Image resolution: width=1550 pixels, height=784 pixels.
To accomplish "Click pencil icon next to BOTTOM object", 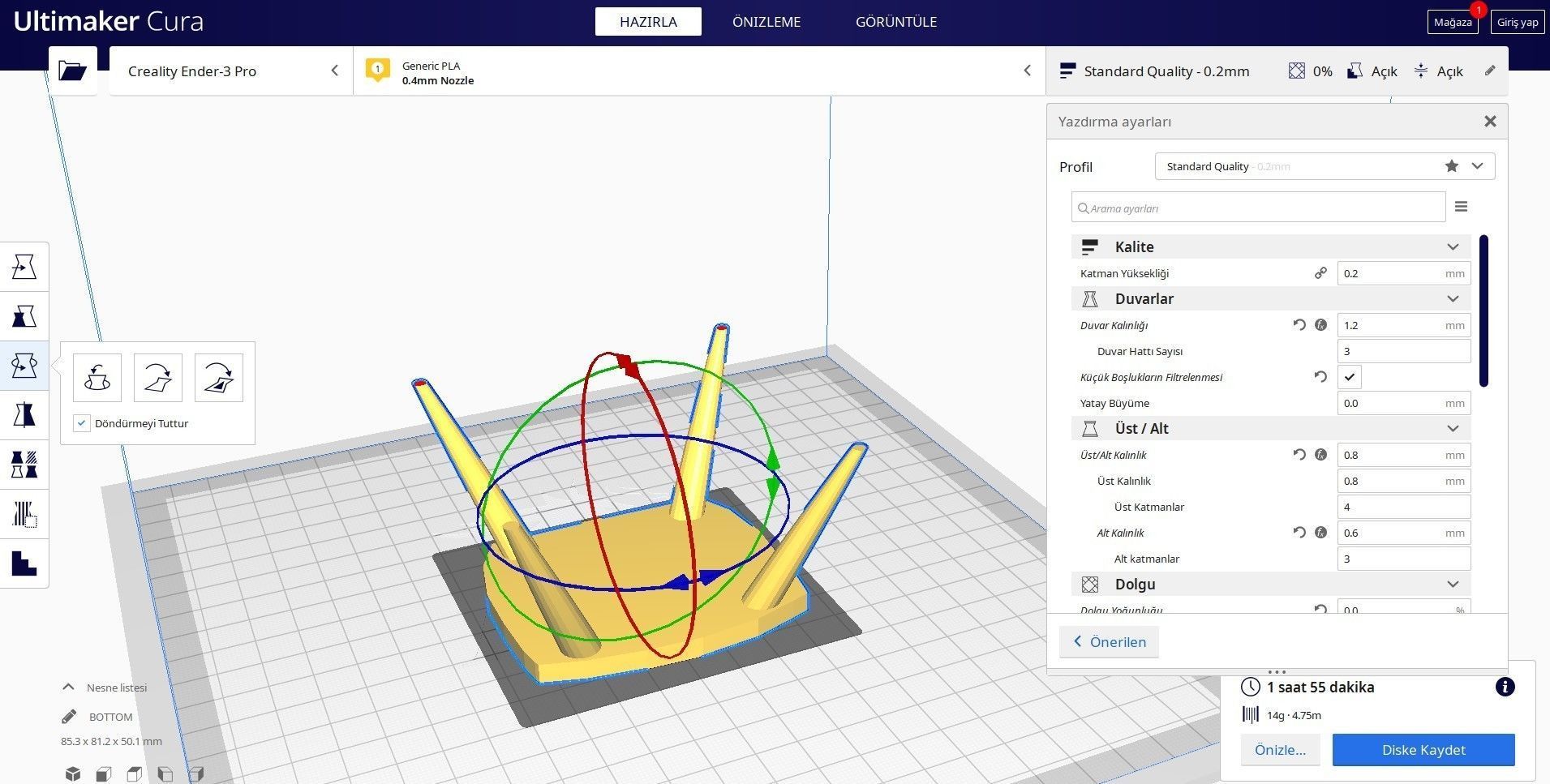I will tap(69, 717).
